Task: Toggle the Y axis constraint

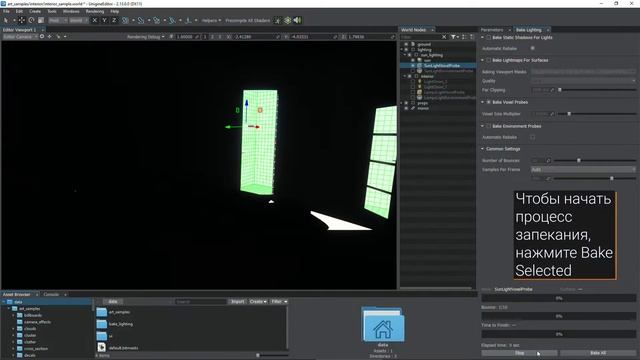Action: (104, 20)
